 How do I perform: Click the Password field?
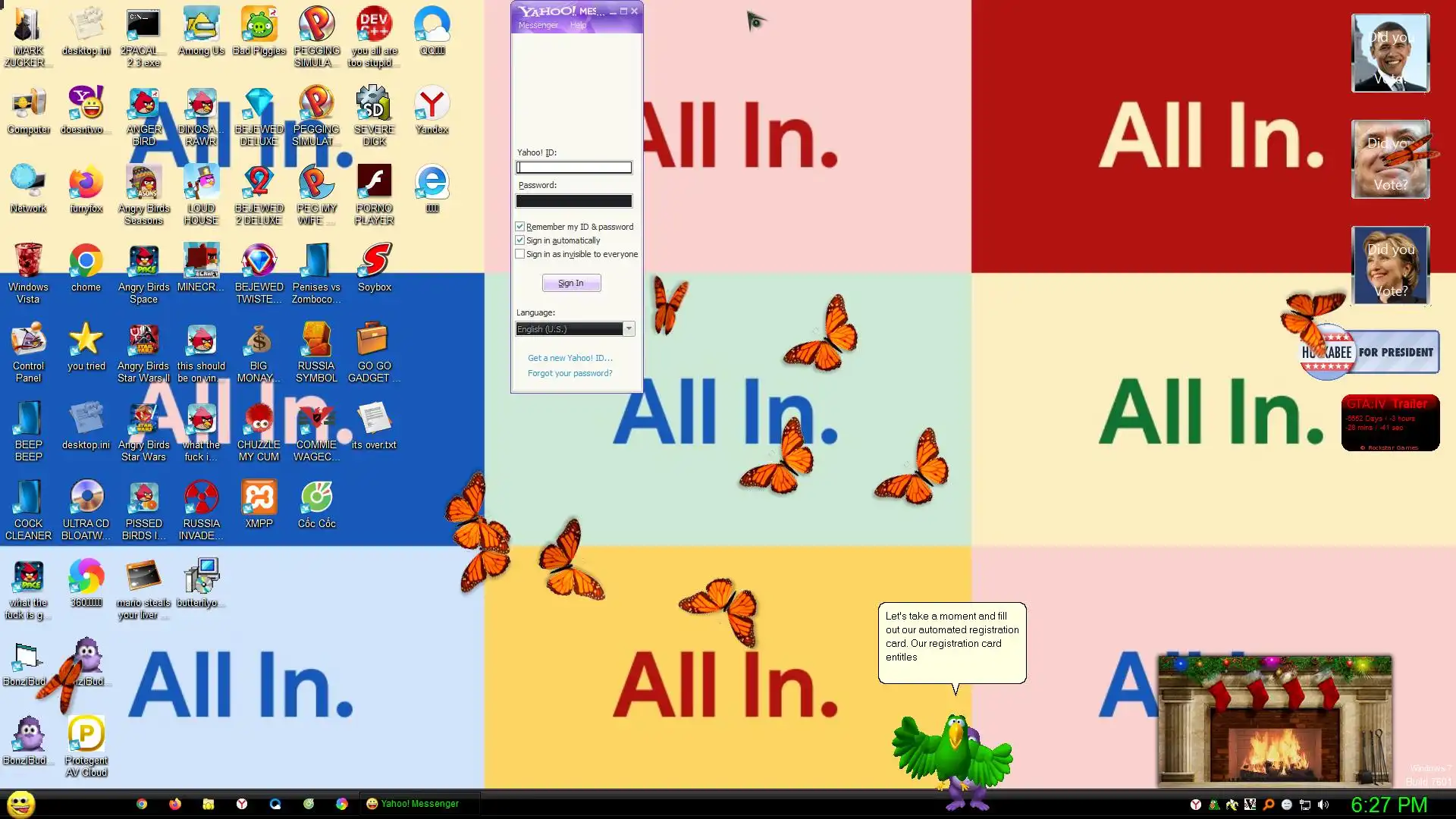574,201
